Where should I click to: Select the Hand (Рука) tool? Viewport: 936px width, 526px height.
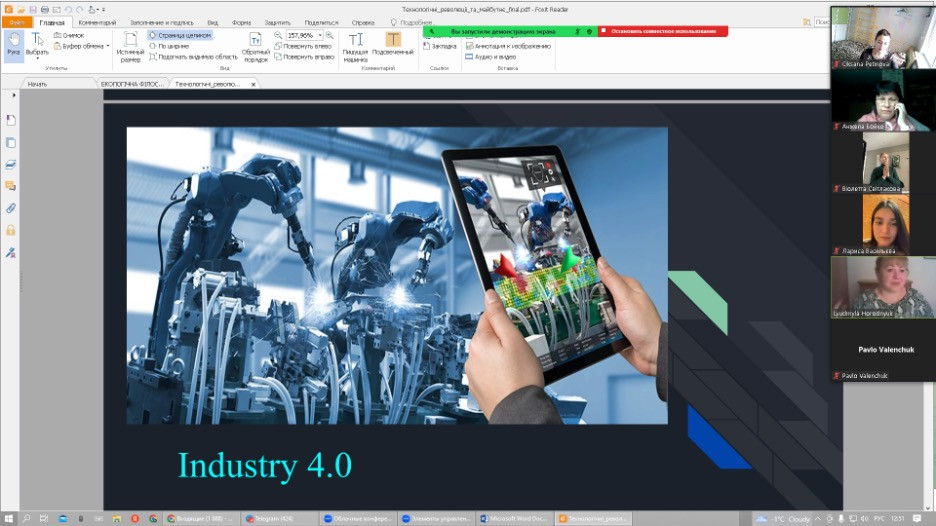pyautogui.click(x=13, y=44)
